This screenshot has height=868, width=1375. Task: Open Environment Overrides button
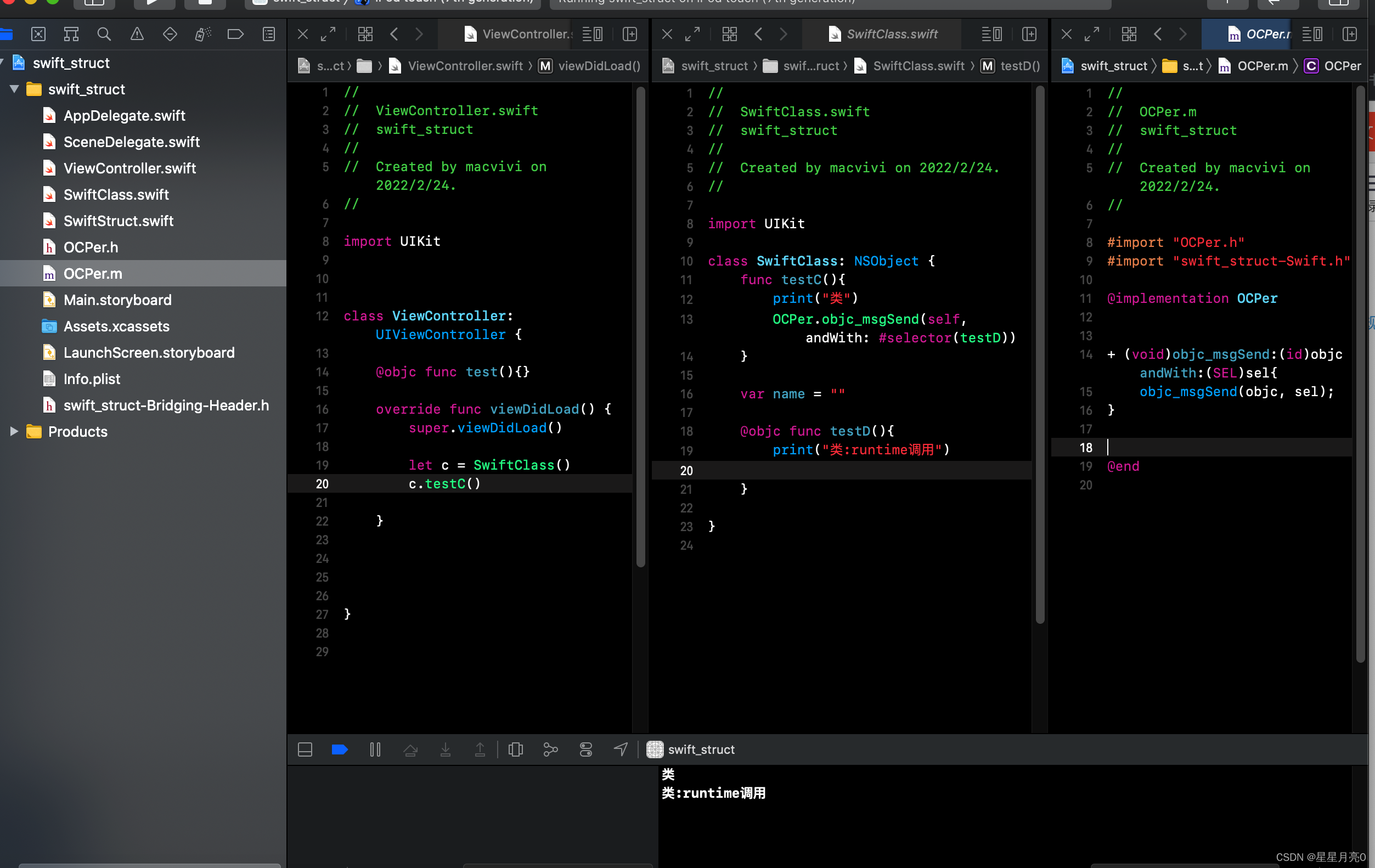tap(586, 749)
